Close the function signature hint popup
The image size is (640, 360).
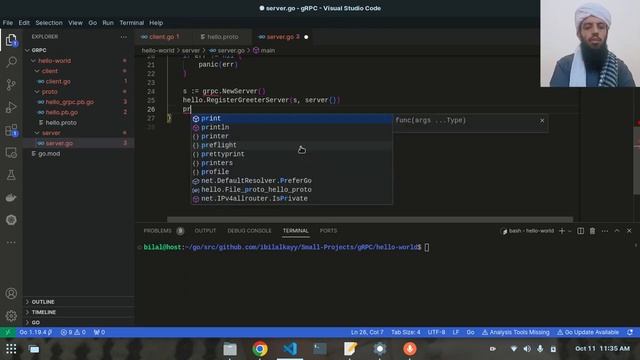pos(542,120)
